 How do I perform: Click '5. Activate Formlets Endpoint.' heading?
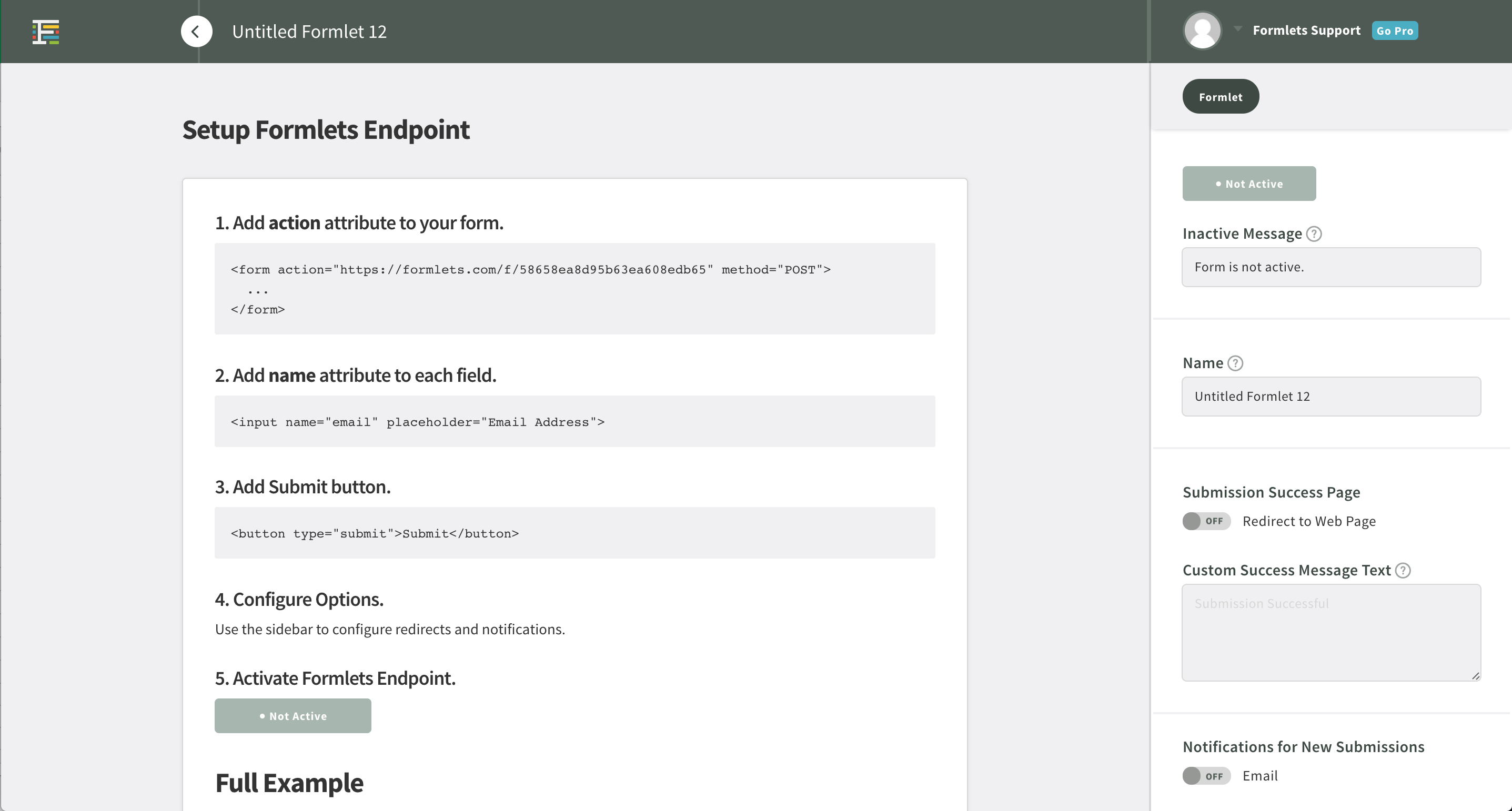pyautogui.click(x=335, y=678)
